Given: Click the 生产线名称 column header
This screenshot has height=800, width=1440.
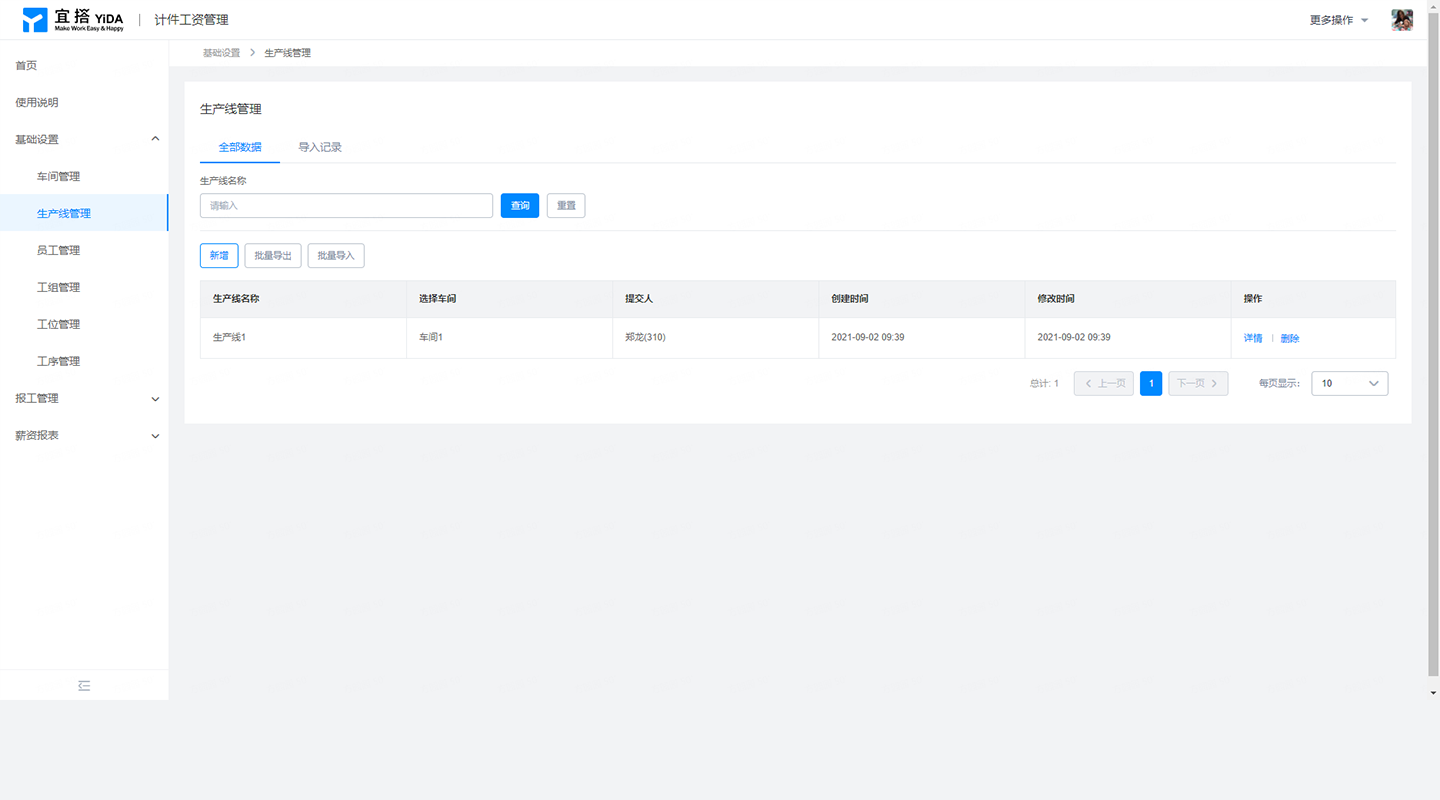Looking at the screenshot, I should coord(303,299).
